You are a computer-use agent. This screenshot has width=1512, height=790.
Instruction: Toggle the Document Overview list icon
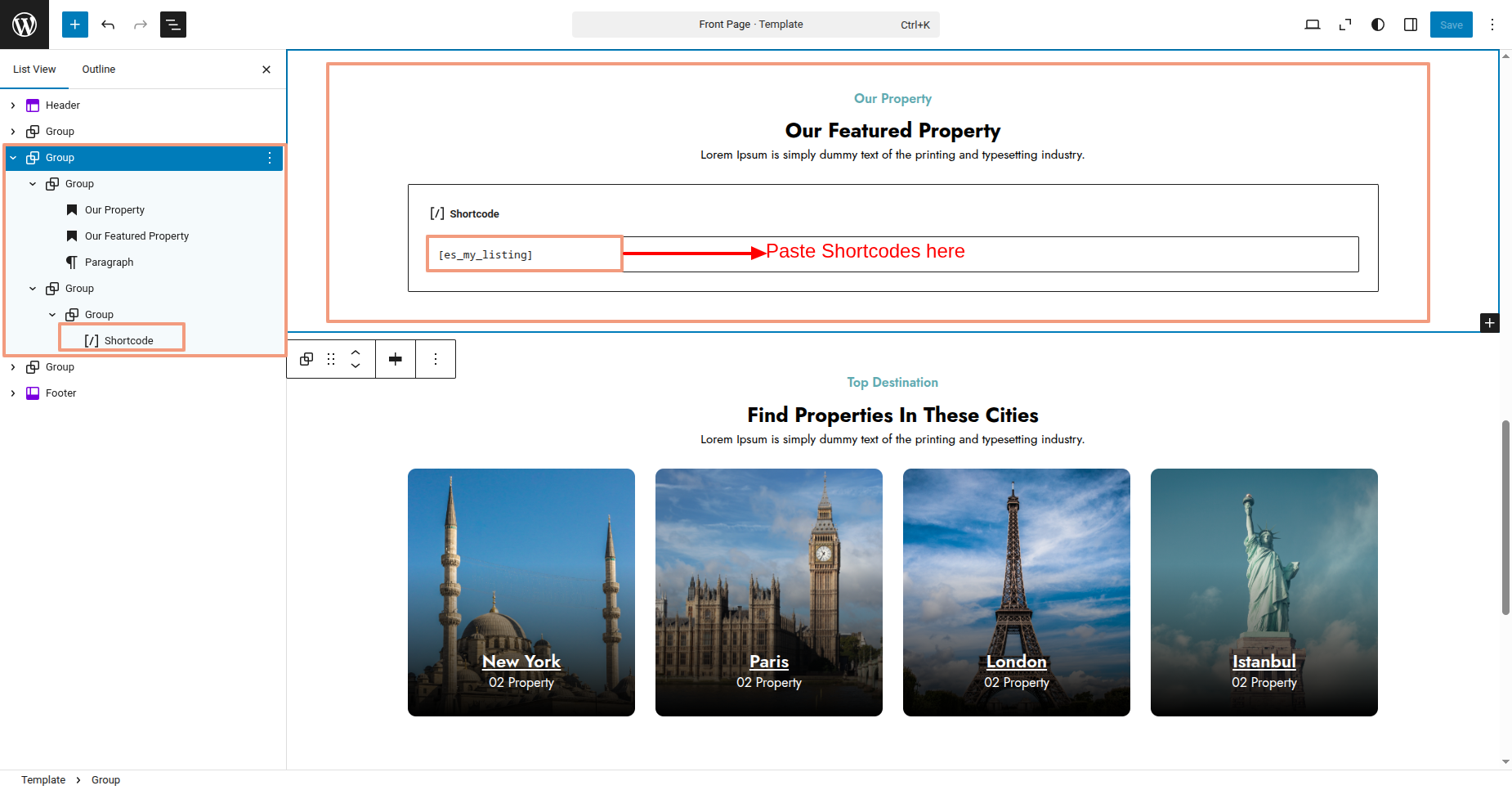pyautogui.click(x=173, y=25)
